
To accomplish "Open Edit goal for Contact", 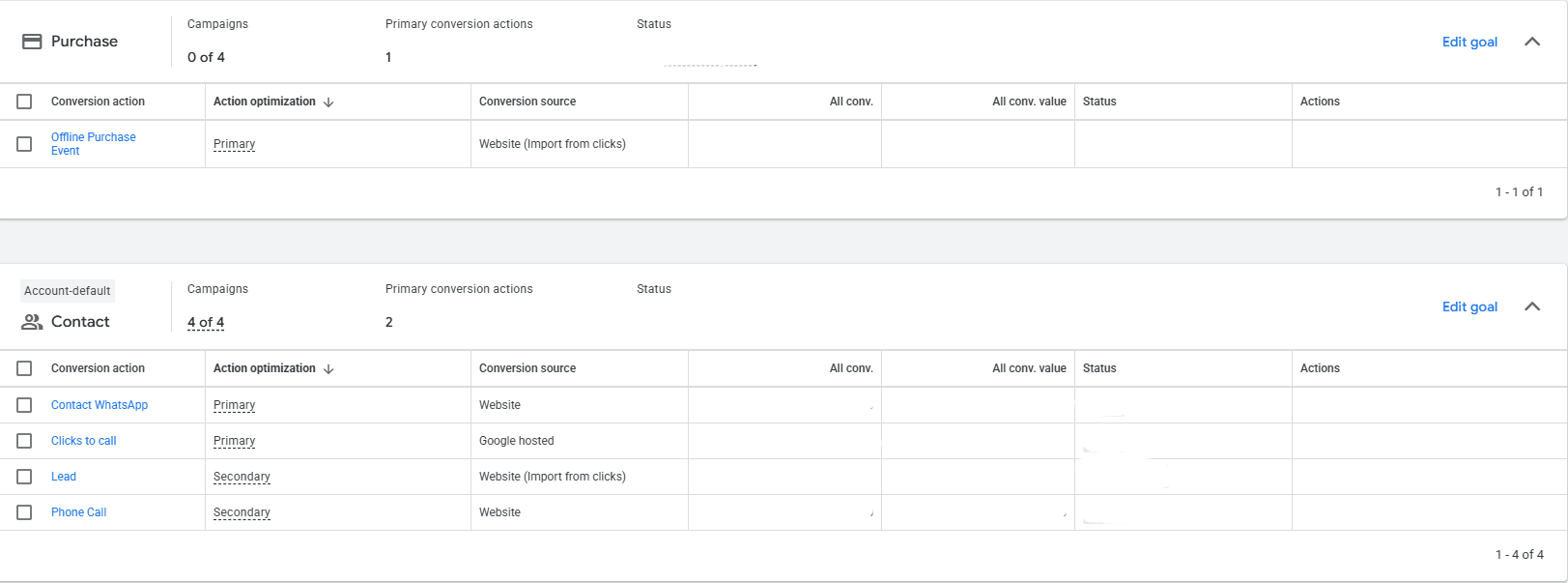I will click(x=1469, y=306).
